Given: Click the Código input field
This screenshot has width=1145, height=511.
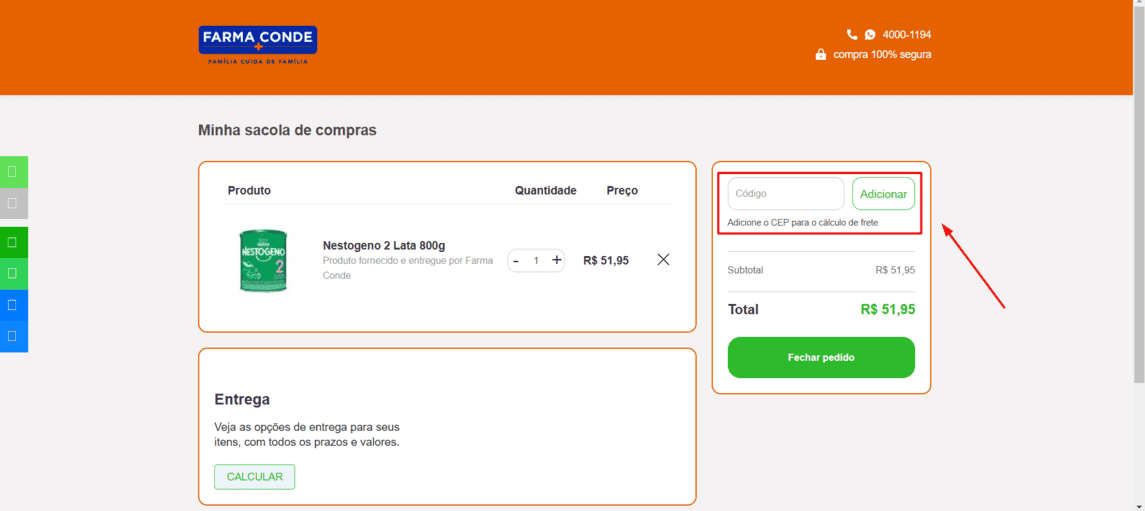Looking at the screenshot, I should (x=786, y=193).
